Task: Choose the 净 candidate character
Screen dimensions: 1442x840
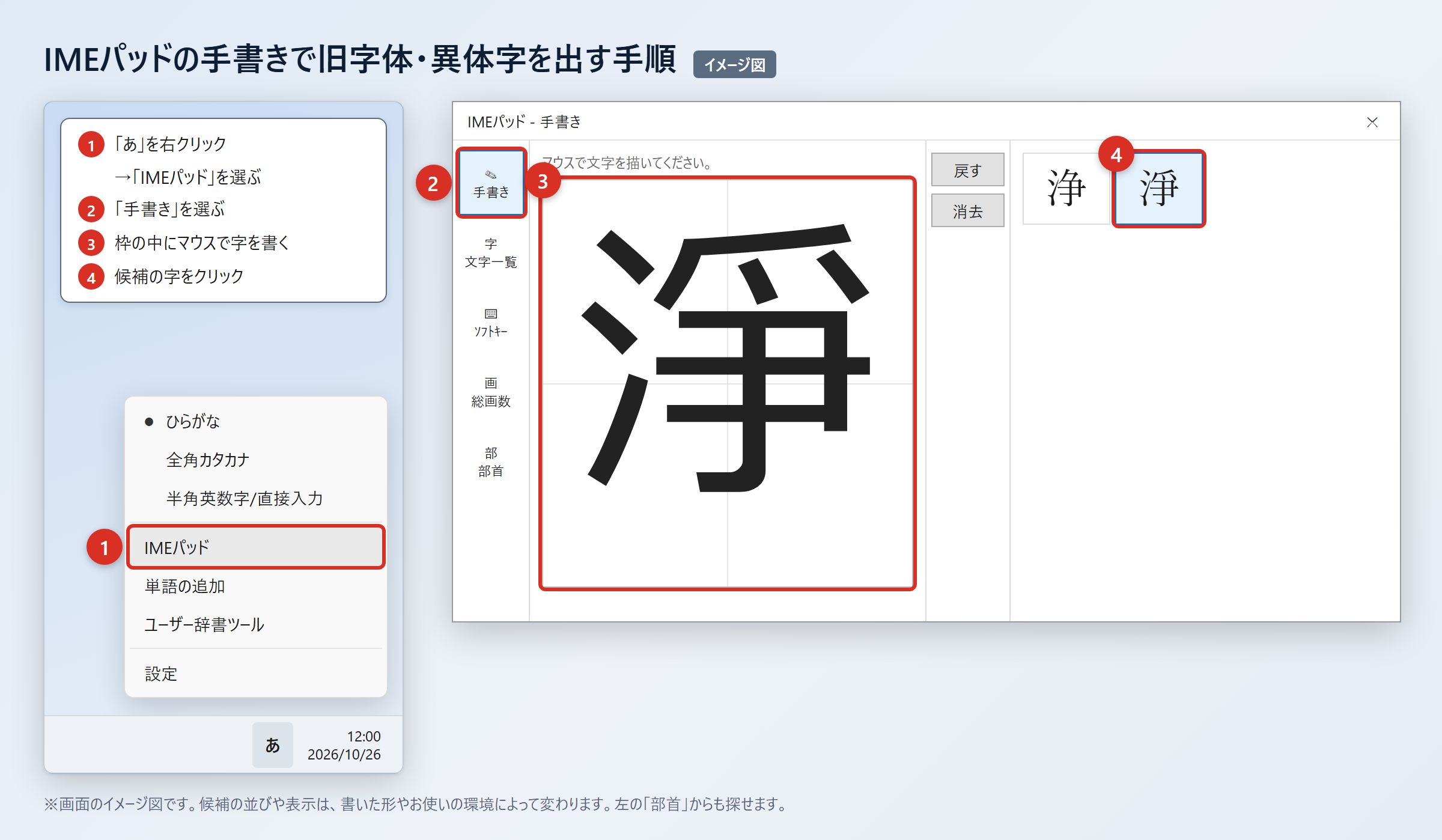Action: (1066, 189)
